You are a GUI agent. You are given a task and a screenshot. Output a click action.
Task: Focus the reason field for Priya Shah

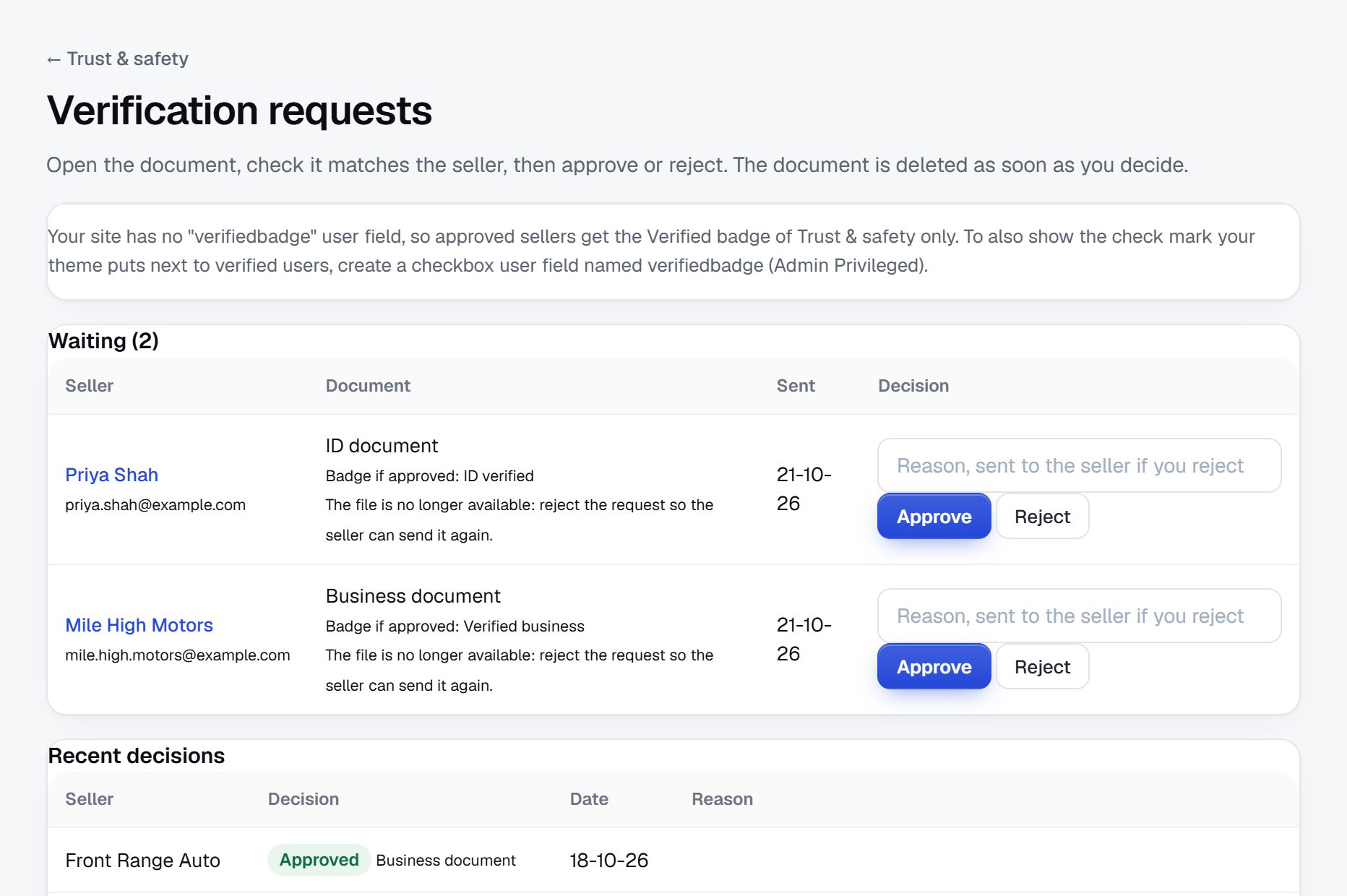tap(1079, 465)
